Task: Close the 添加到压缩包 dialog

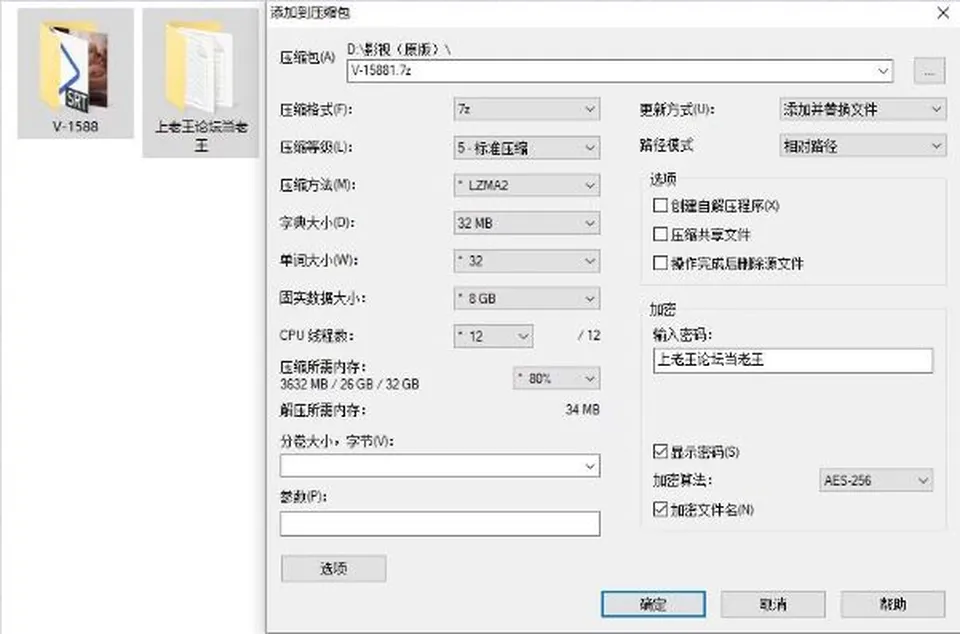Action: 943,13
